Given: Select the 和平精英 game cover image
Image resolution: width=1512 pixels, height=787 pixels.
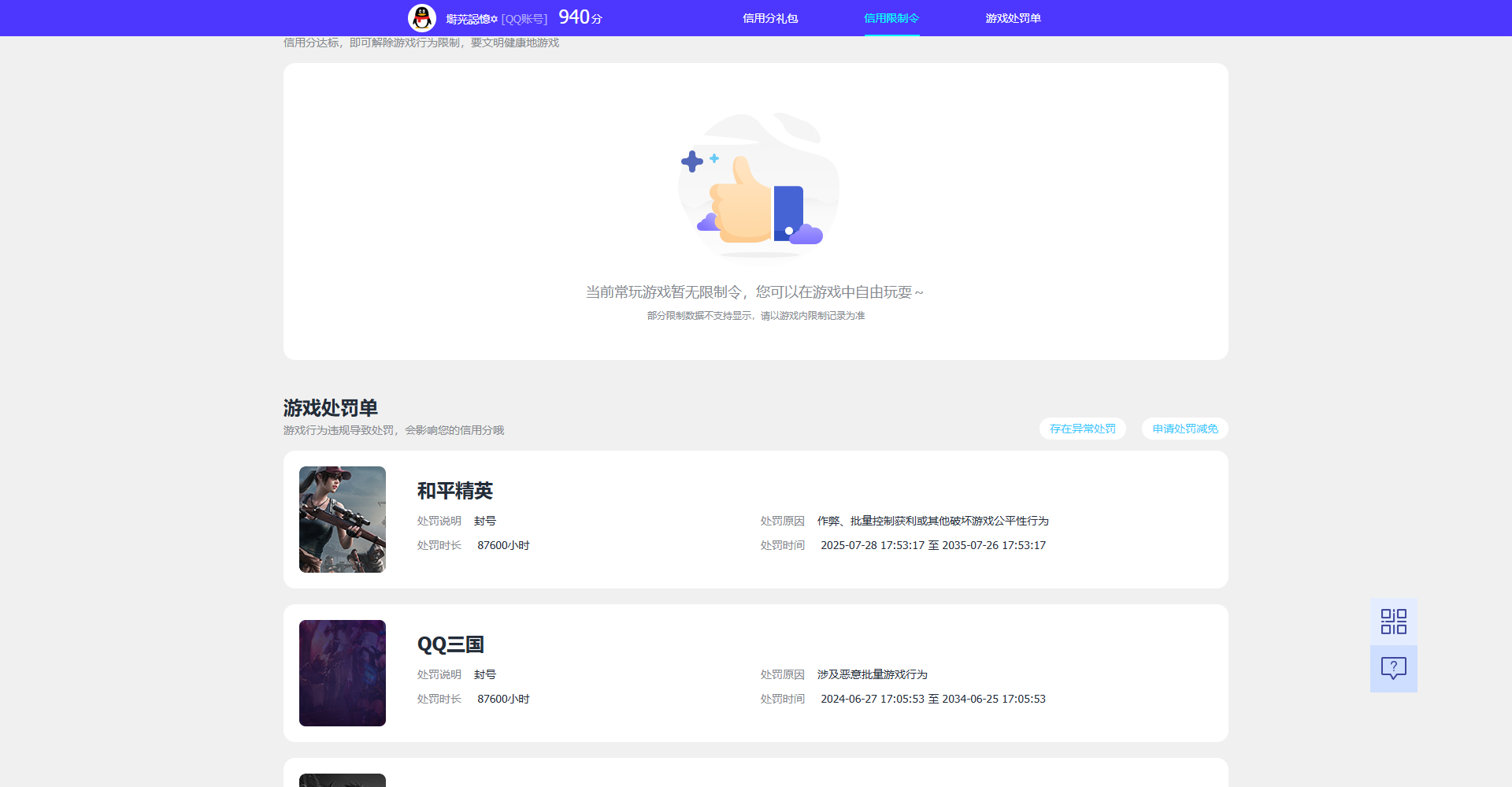Looking at the screenshot, I should pyautogui.click(x=342, y=519).
